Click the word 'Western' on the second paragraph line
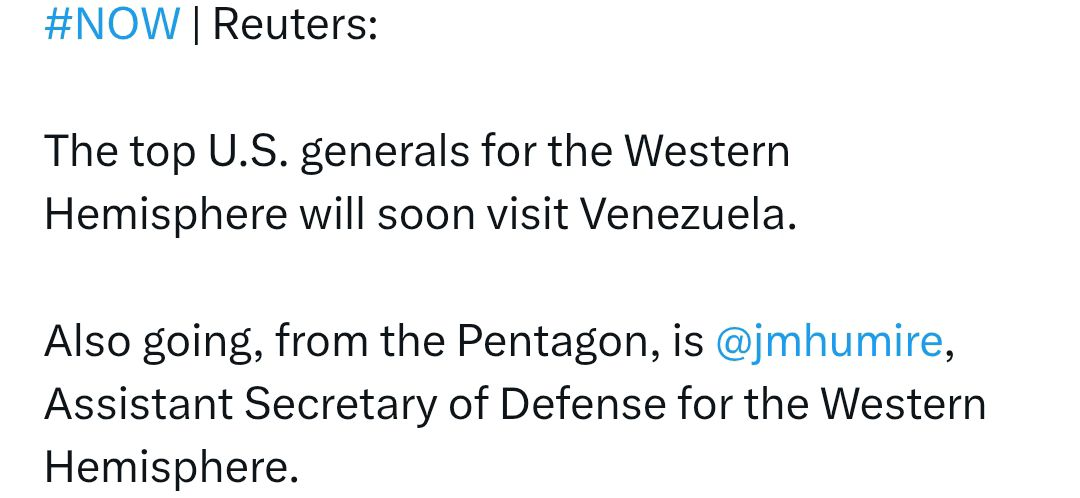The width and height of the screenshot is (1080, 498). (707, 152)
